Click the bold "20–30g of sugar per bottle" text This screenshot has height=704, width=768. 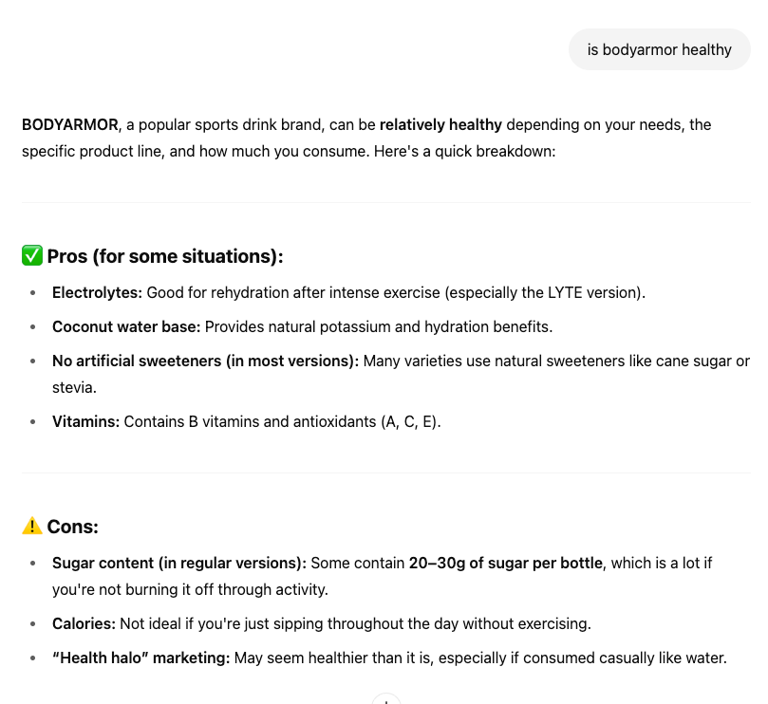[x=505, y=563]
